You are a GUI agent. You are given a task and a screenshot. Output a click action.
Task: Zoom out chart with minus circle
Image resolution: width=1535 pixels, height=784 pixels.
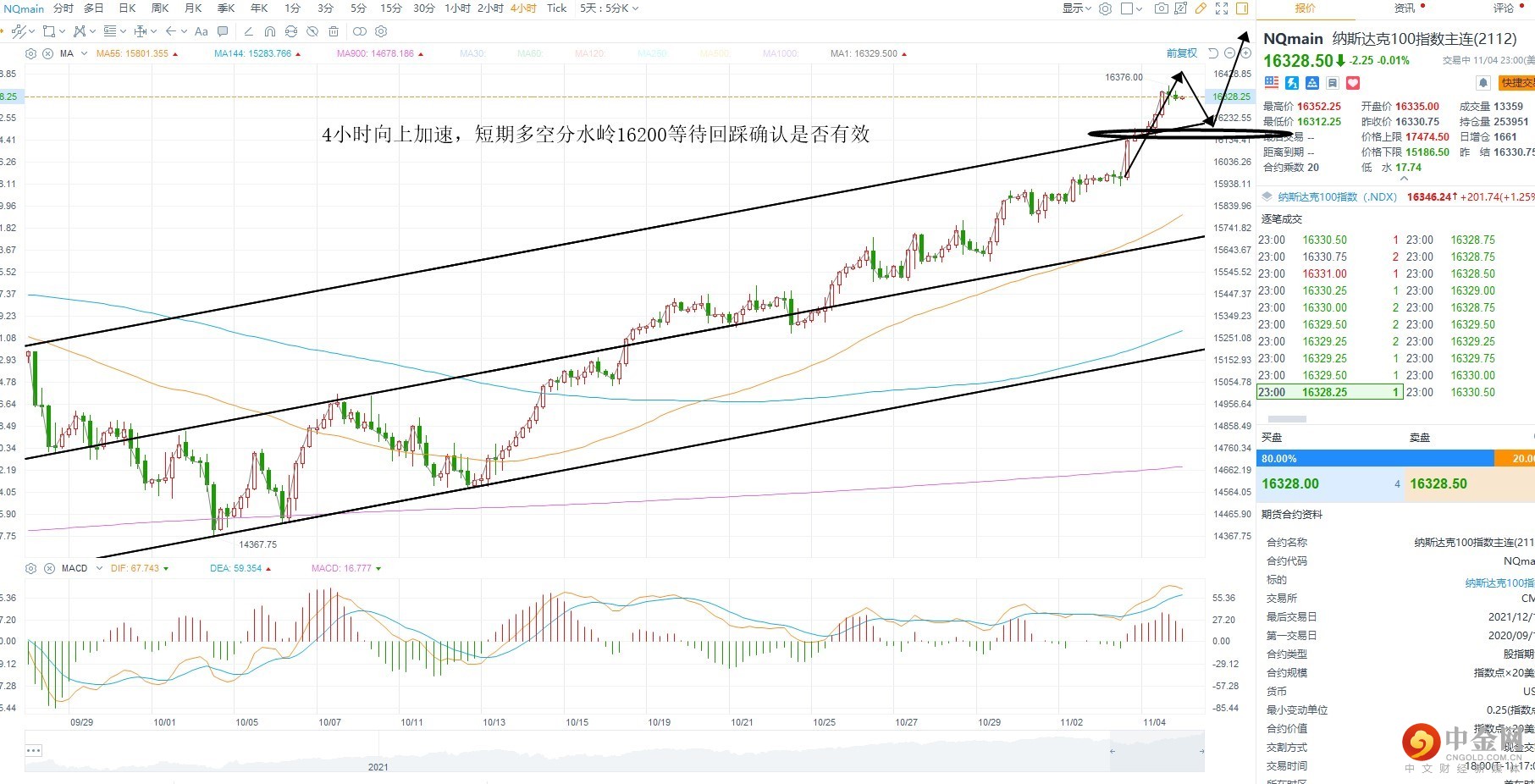[1230, 53]
